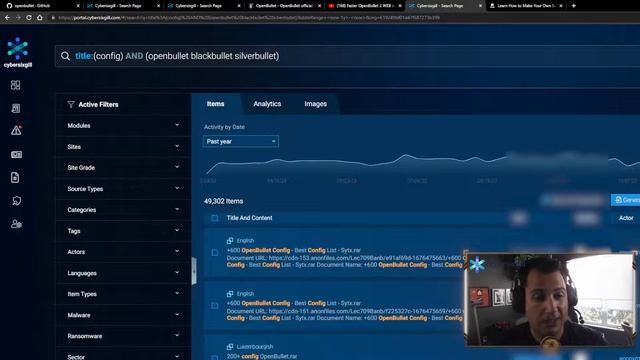Click the Active Filters funnel icon
The height and width of the screenshot is (360, 640).
pos(71,104)
